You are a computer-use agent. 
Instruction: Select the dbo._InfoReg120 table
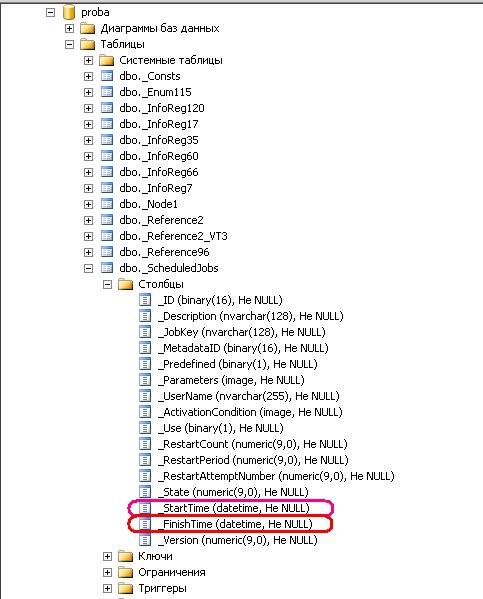pos(162,108)
